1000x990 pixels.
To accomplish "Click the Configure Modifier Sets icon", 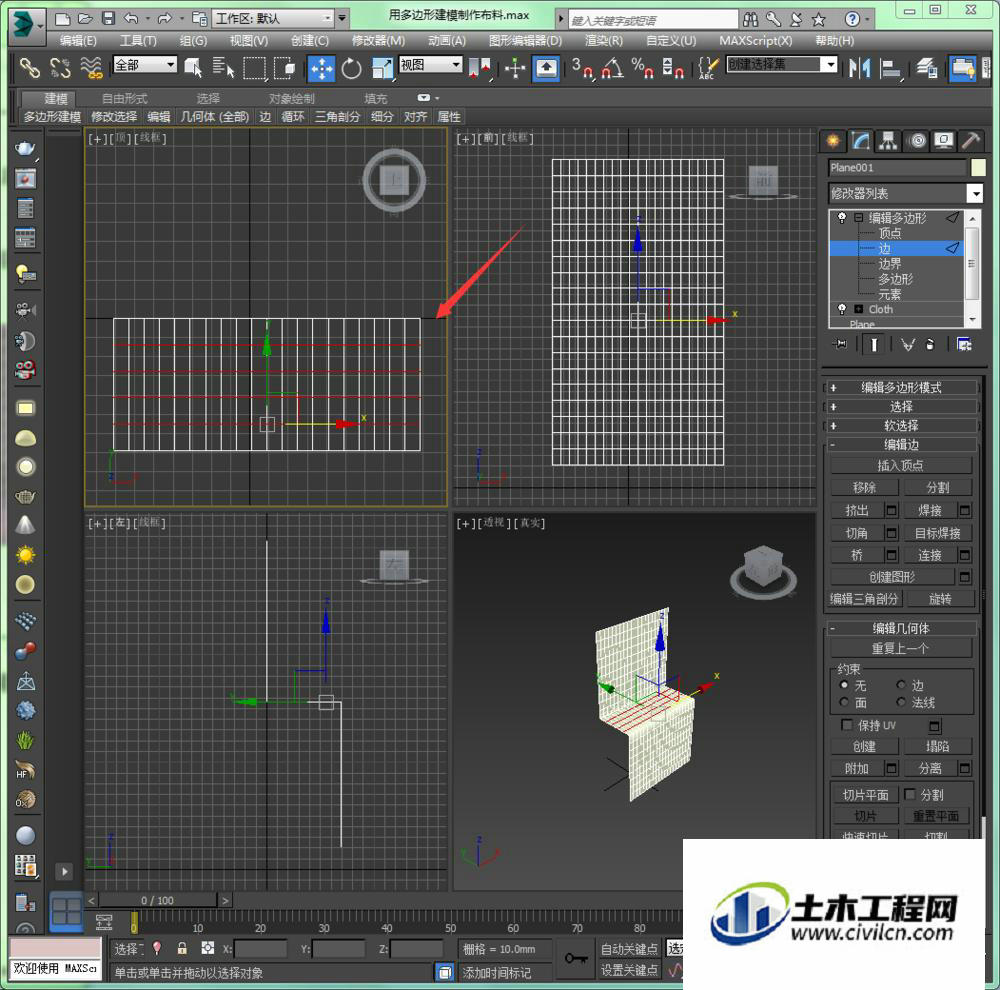I will point(964,344).
